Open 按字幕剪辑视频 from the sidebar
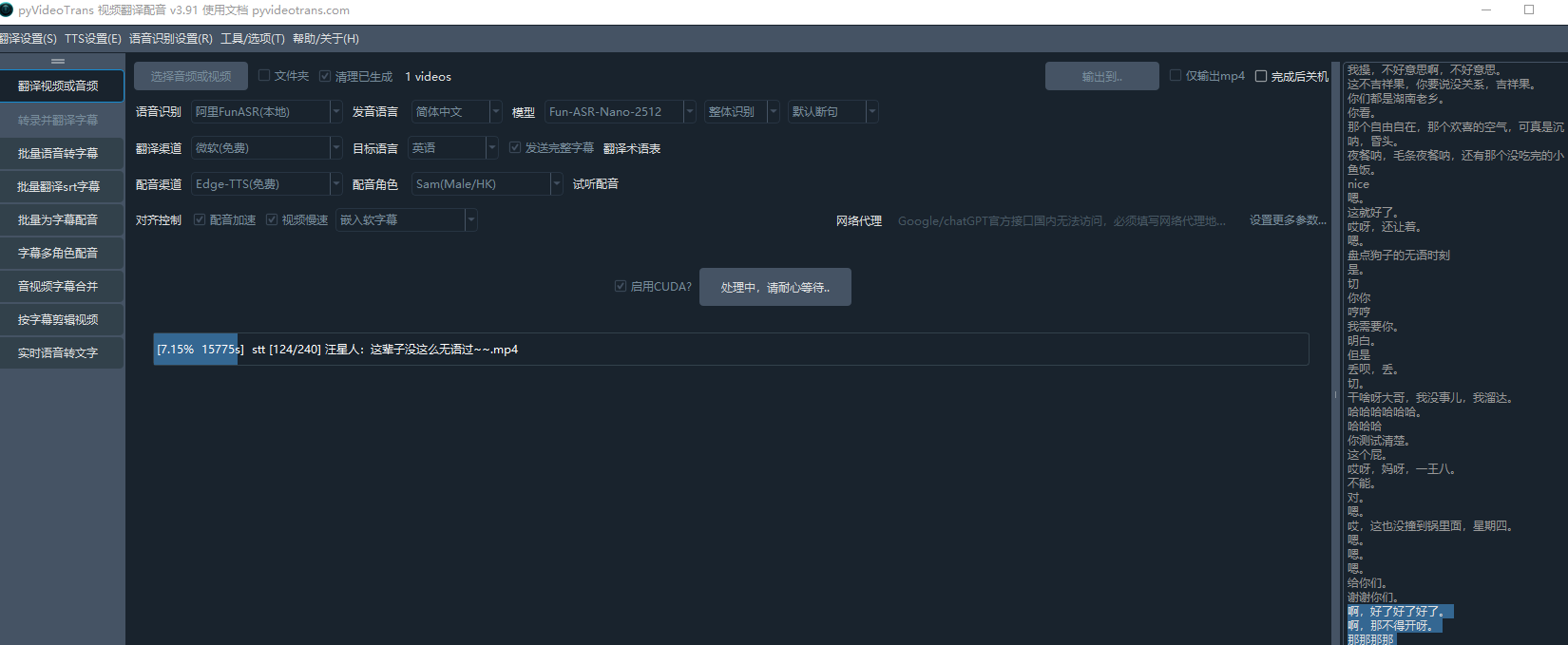The height and width of the screenshot is (645, 1568). (x=62, y=319)
